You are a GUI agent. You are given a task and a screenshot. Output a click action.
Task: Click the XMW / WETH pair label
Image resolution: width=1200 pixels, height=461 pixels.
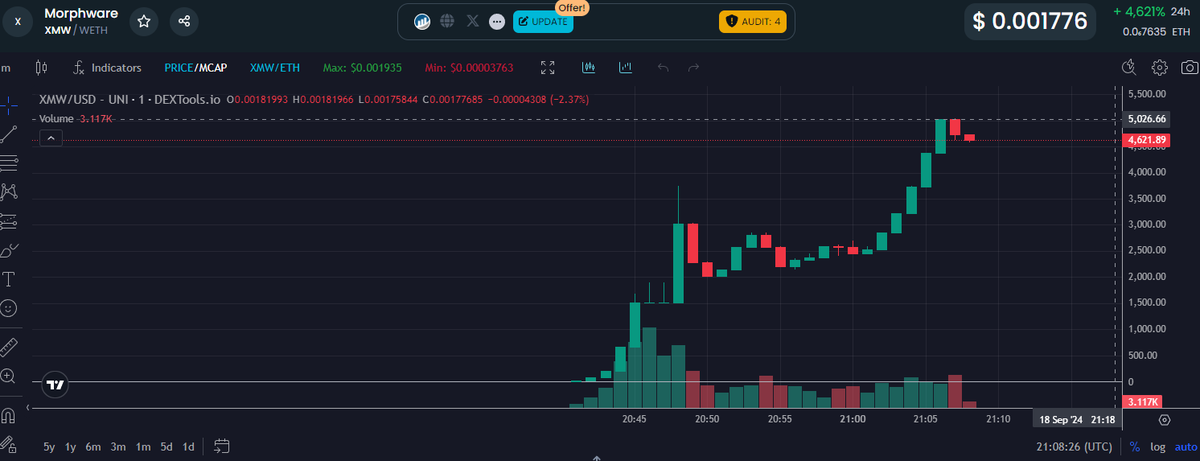[x=75, y=31]
